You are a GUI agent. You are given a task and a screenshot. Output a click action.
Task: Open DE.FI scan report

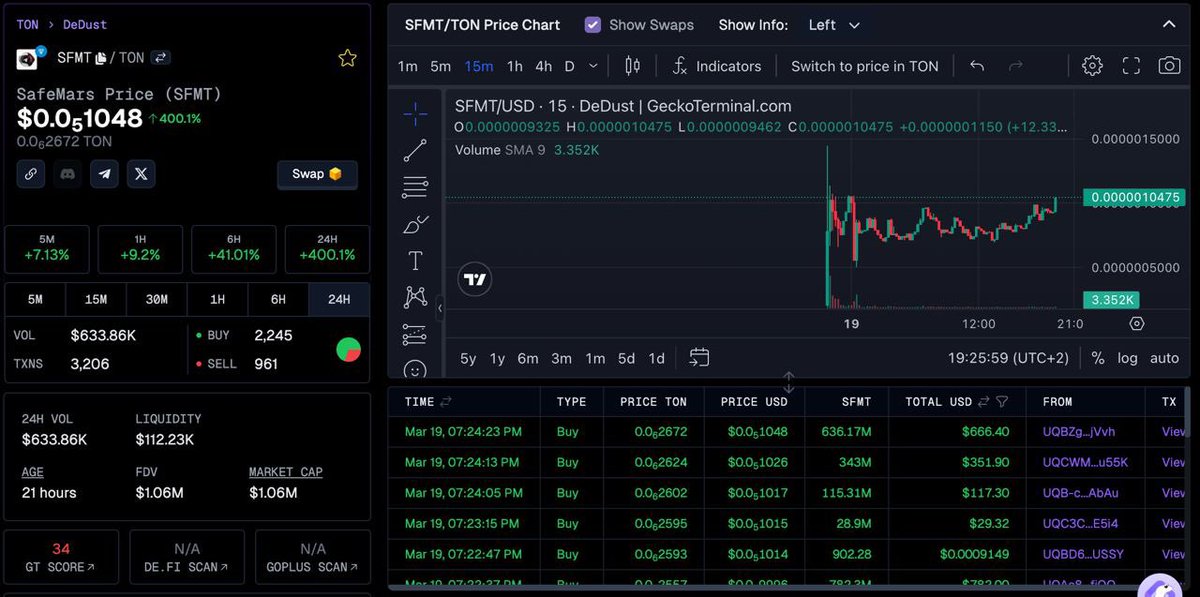point(187,558)
